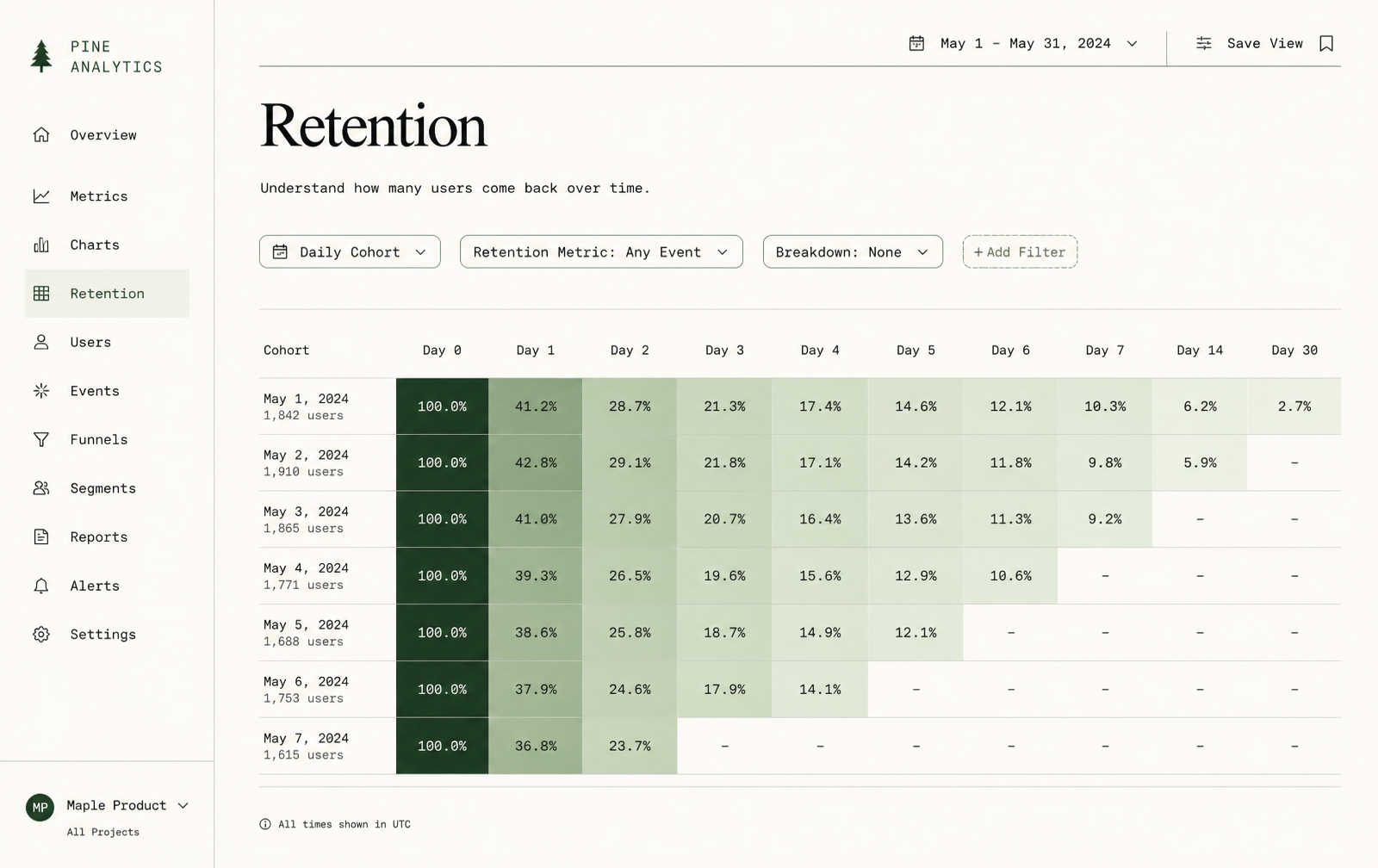Go to Overview in sidebar
The width and height of the screenshot is (1378, 868).
coord(107,134)
